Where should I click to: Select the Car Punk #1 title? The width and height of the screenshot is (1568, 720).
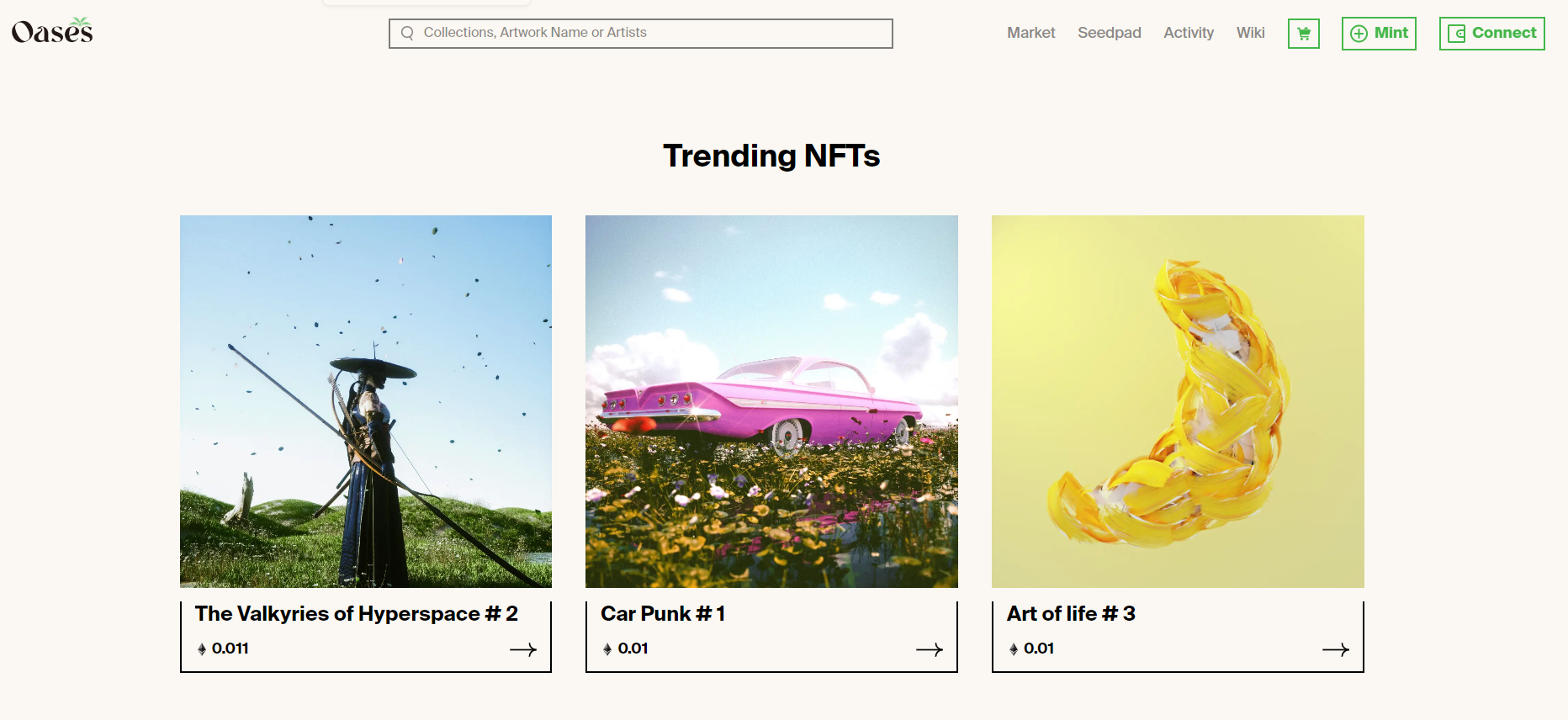(x=663, y=614)
